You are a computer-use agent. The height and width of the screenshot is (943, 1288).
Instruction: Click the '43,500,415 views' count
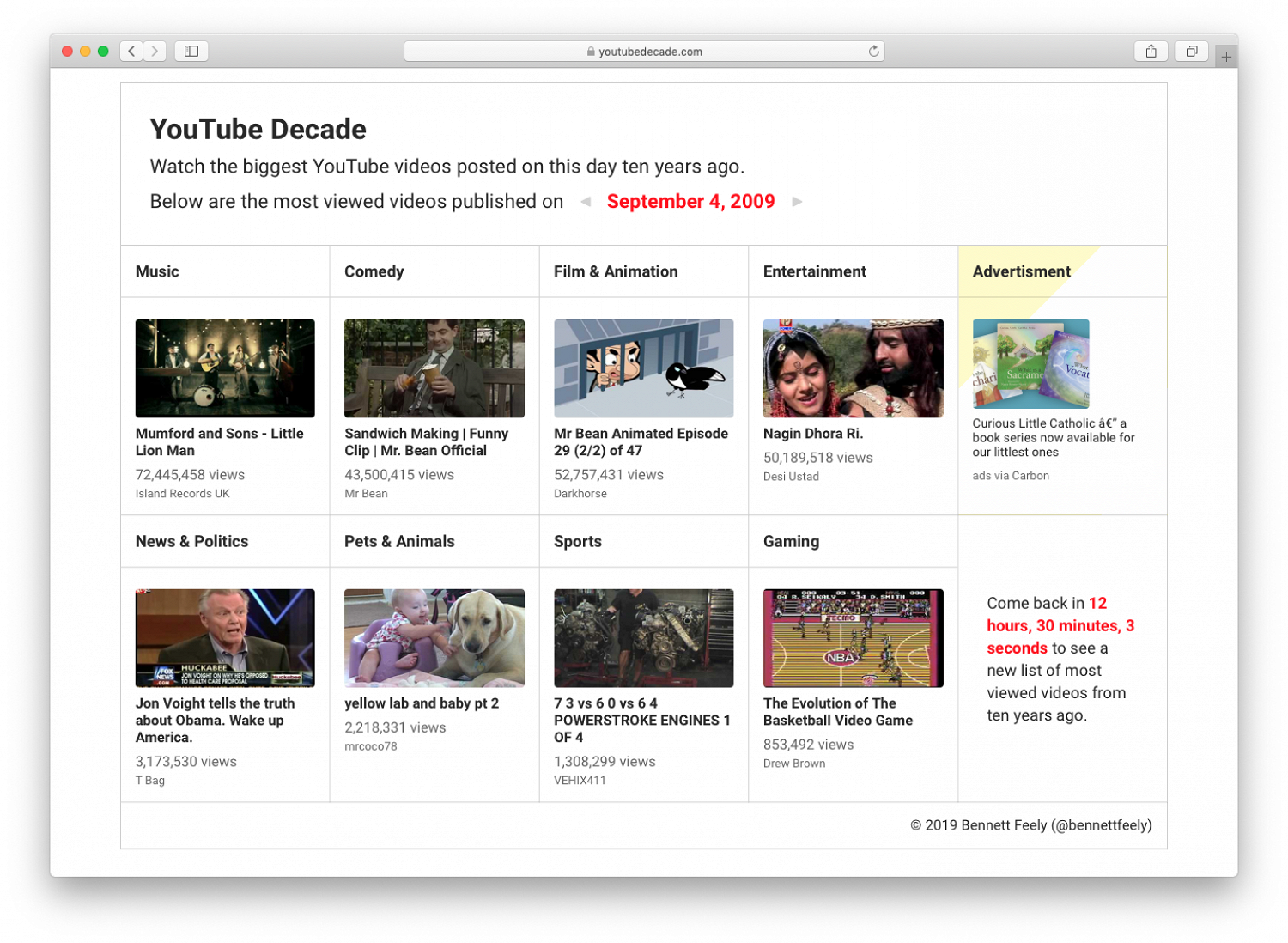coord(399,475)
